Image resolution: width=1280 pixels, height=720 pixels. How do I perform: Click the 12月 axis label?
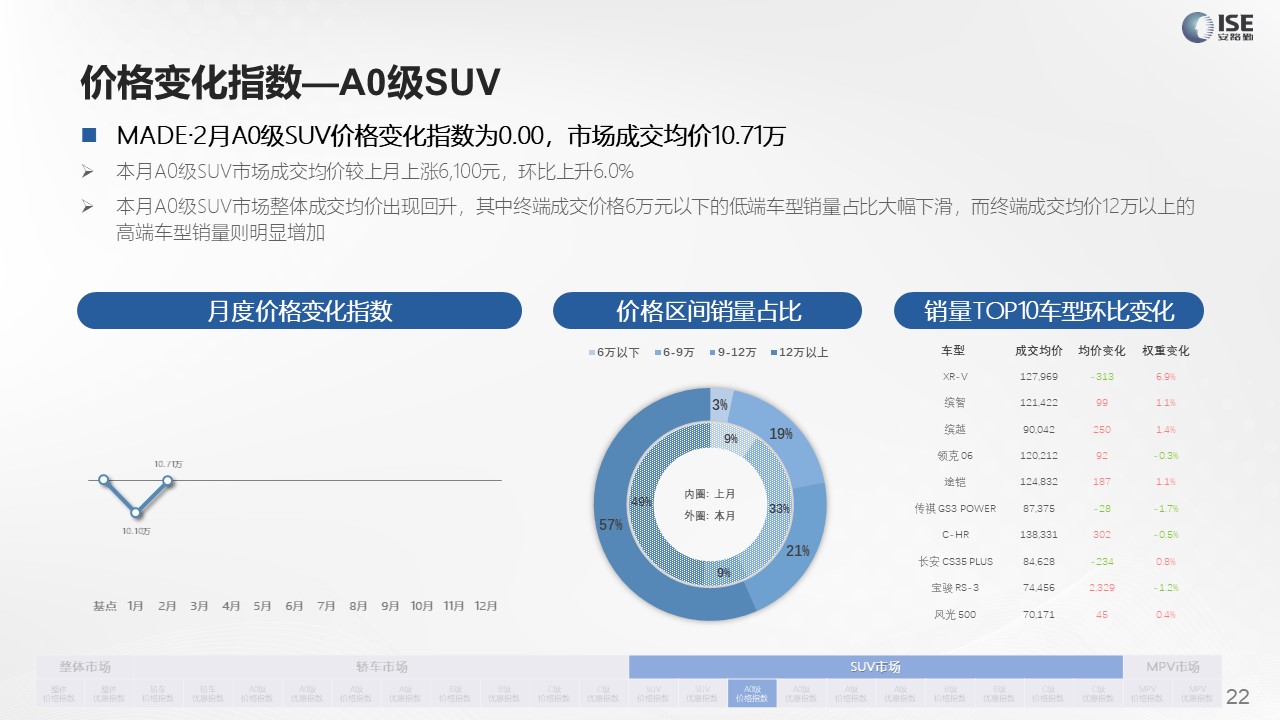pyautogui.click(x=486, y=606)
